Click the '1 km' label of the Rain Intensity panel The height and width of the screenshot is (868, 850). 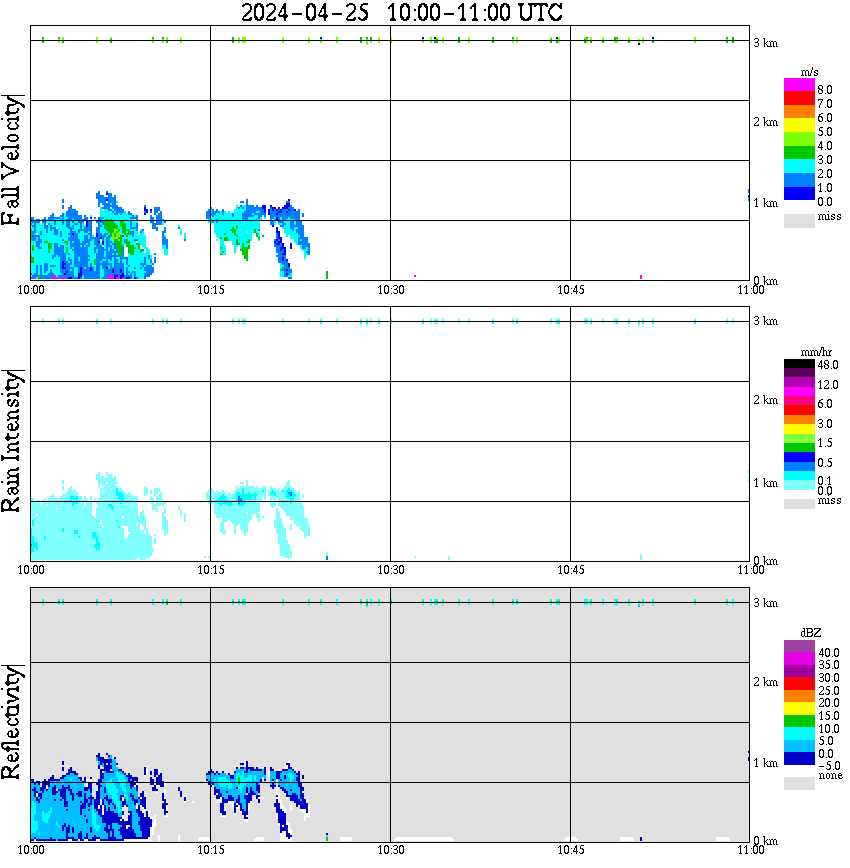pyautogui.click(x=765, y=483)
